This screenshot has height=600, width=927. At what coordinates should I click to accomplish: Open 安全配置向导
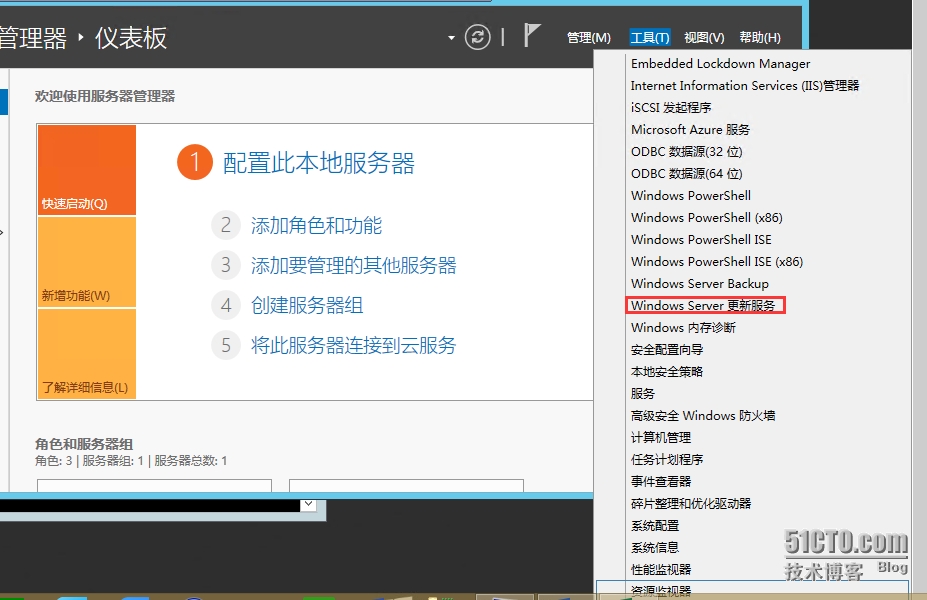(x=667, y=349)
